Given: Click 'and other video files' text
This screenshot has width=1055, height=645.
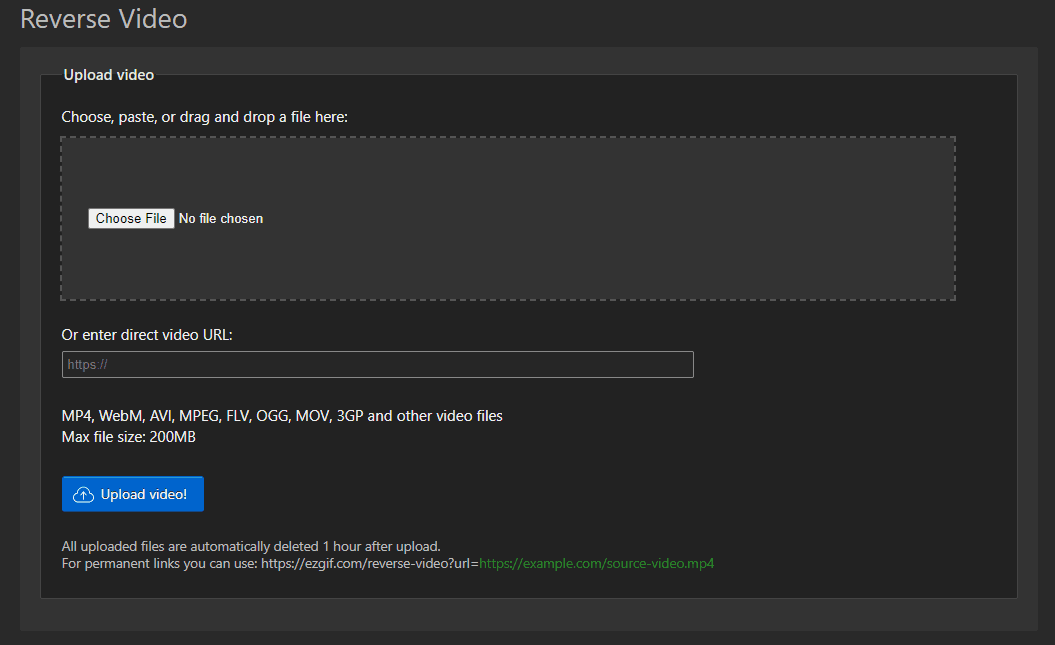Looking at the screenshot, I should coord(435,416).
